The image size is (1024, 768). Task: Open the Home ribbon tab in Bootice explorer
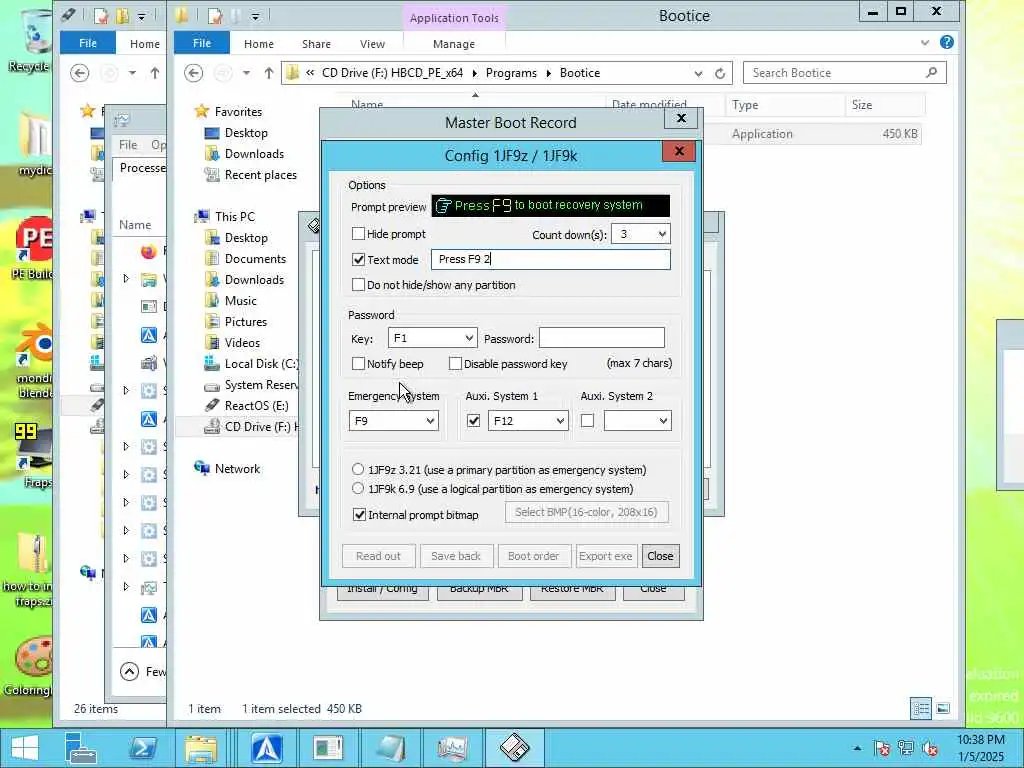pos(259,44)
